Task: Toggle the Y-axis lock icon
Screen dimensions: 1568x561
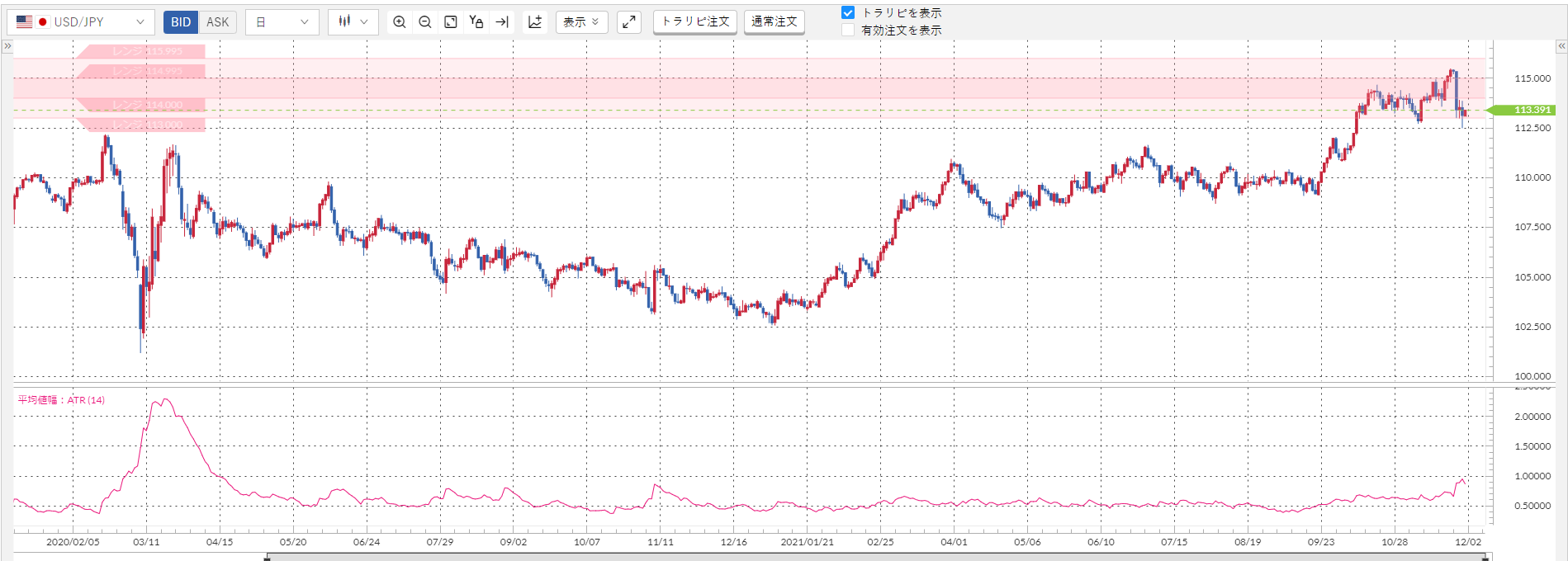Action: pos(476,22)
